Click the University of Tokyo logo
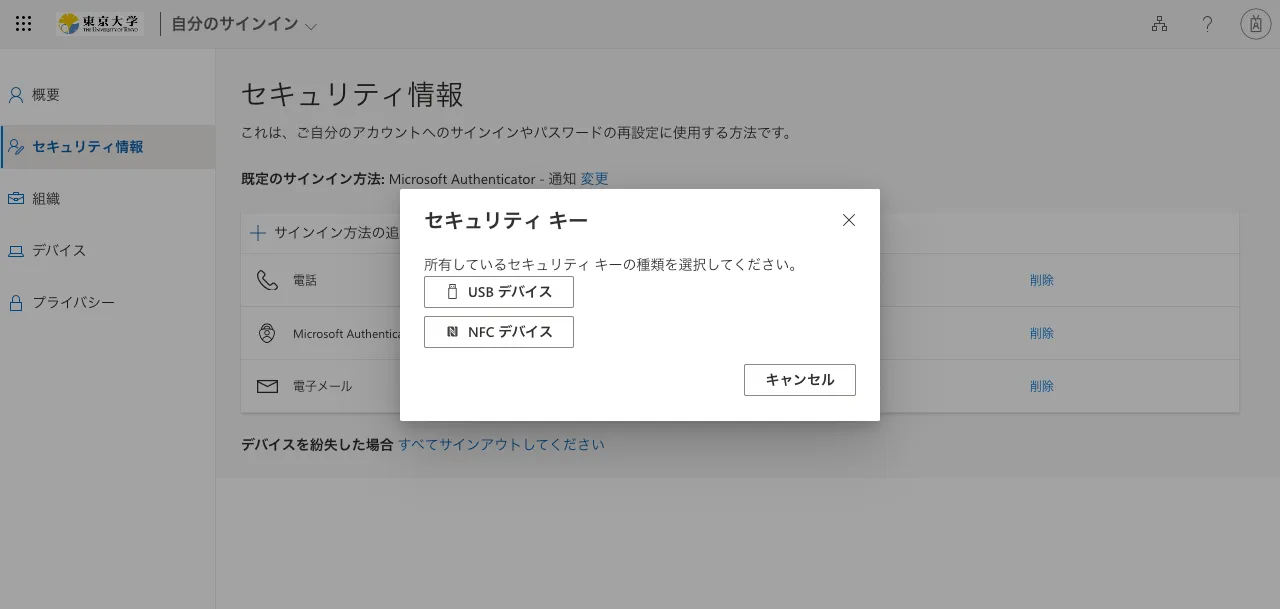The height and width of the screenshot is (609, 1280). coord(100,24)
